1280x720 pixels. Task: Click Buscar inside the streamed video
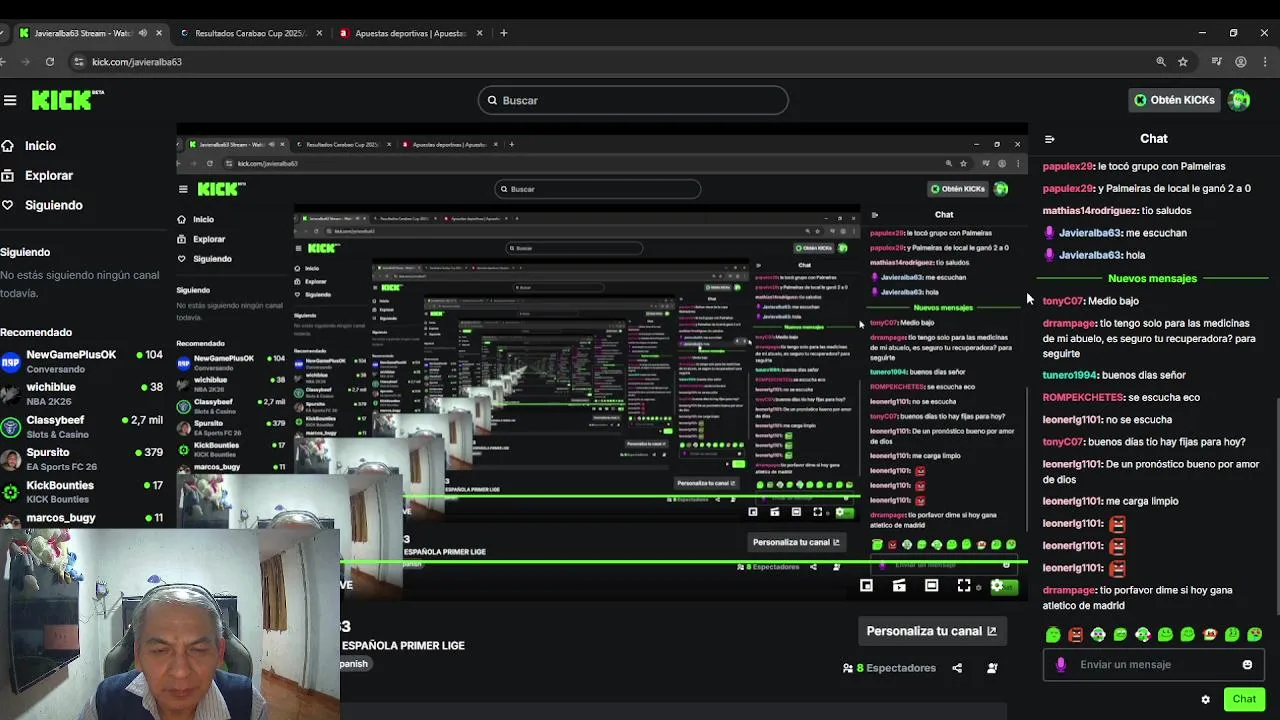tap(598, 189)
